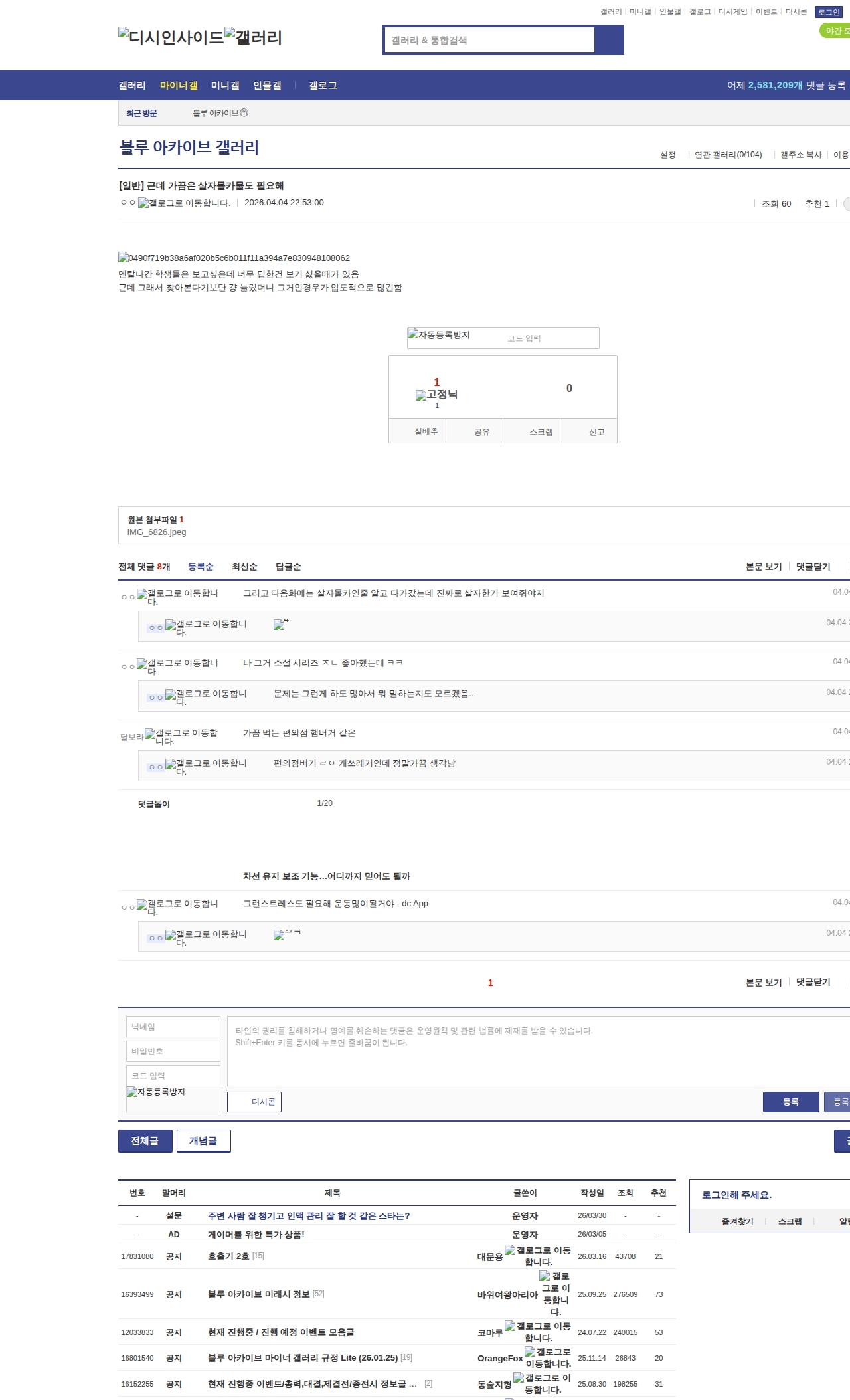850x1400 pixels.
Task: Open the 설정 settings dropdown
Action: pyautogui.click(x=668, y=155)
